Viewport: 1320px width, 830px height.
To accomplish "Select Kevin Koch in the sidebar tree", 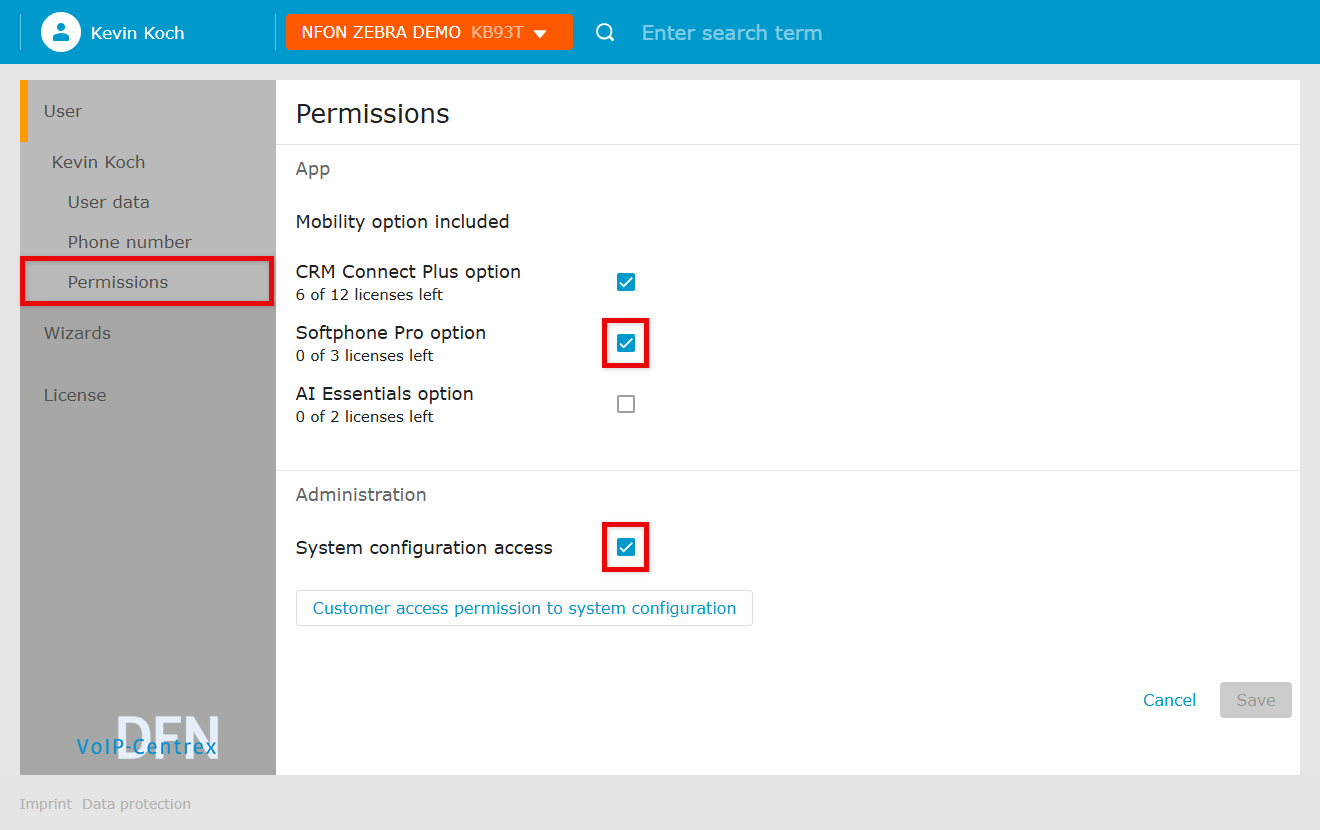I will pos(98,162).
